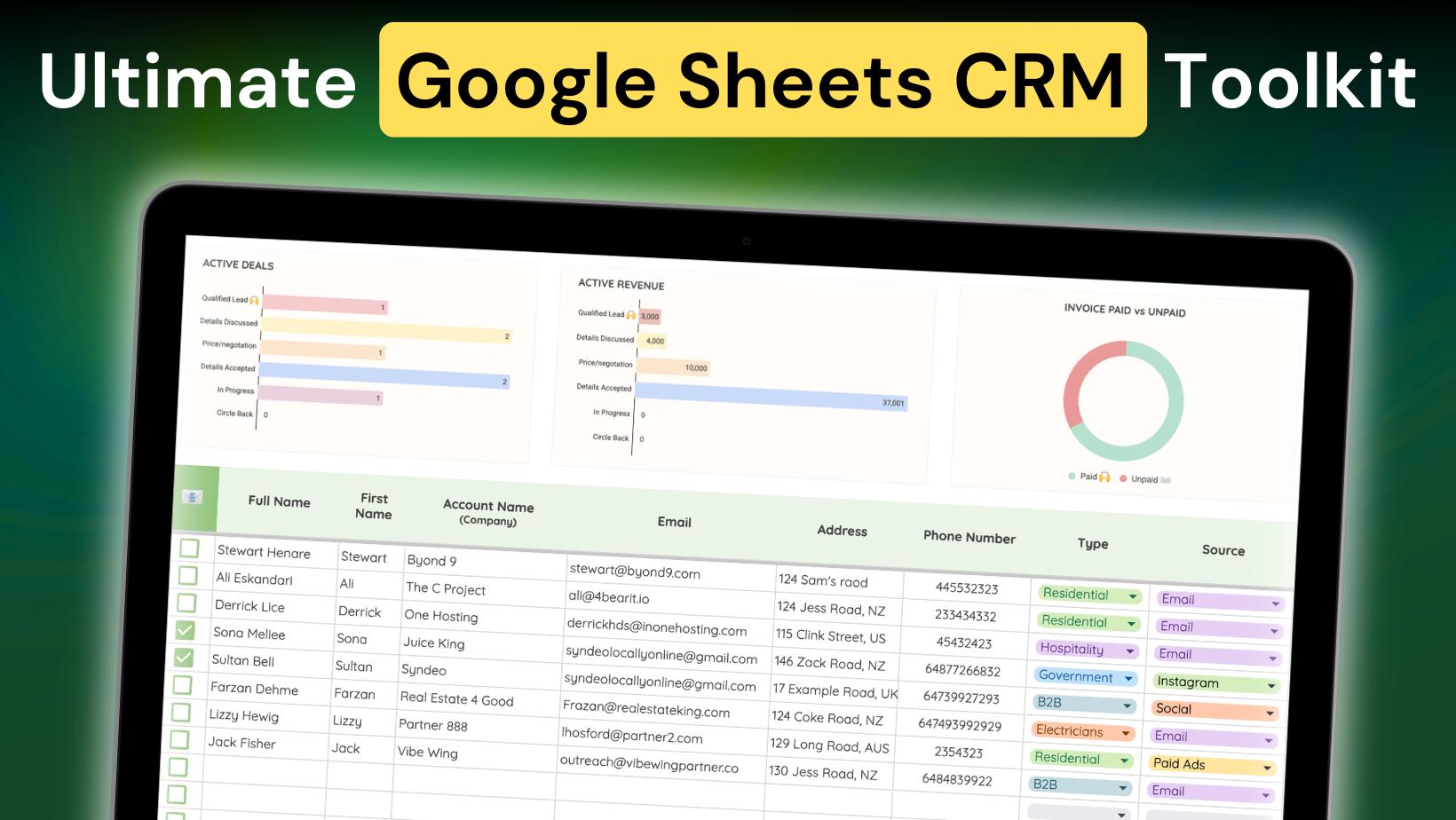This screenshot has height=820, width=1456.
Task: Tick the checkbox for Stewart Henare
Action: click(x=189, y=548)
